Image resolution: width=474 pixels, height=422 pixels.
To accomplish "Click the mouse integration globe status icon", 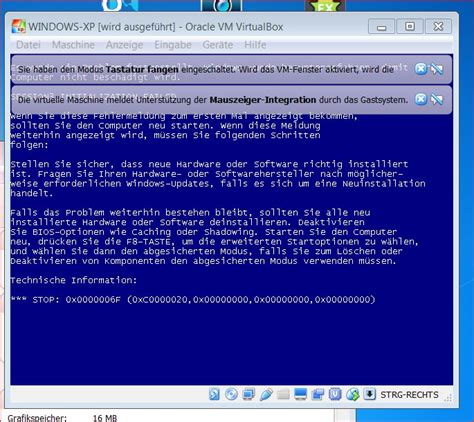I will click(352, 394).
